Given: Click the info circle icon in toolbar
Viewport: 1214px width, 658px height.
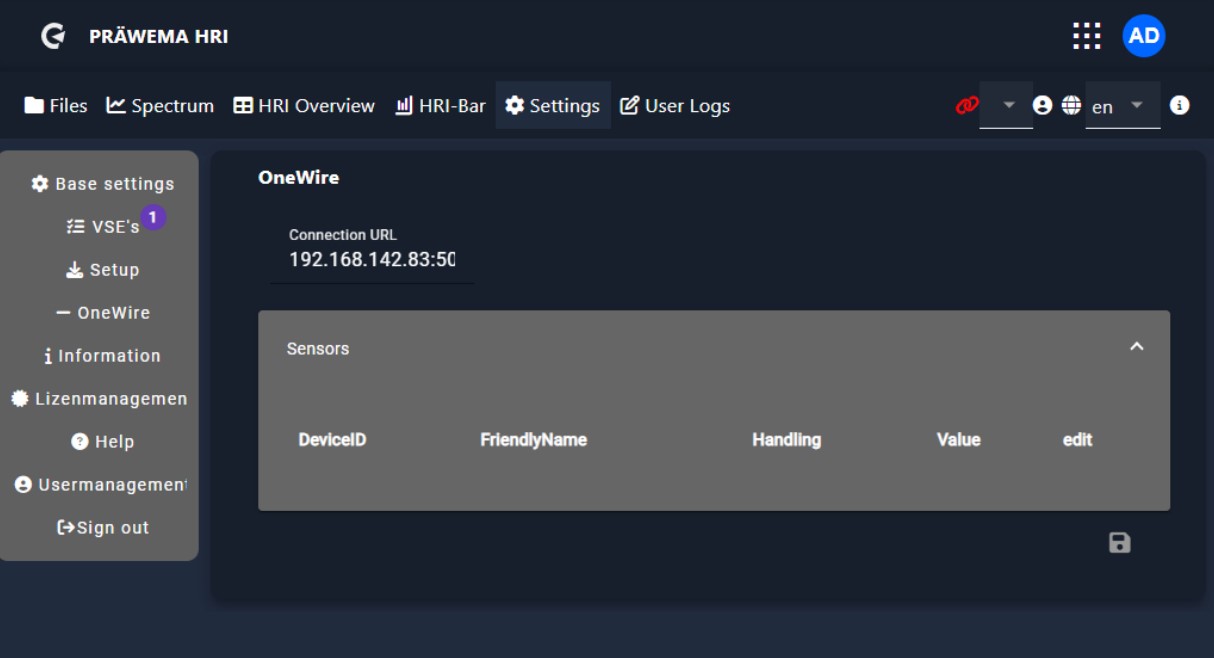Looking at the screenshot, I should 1179,105.
